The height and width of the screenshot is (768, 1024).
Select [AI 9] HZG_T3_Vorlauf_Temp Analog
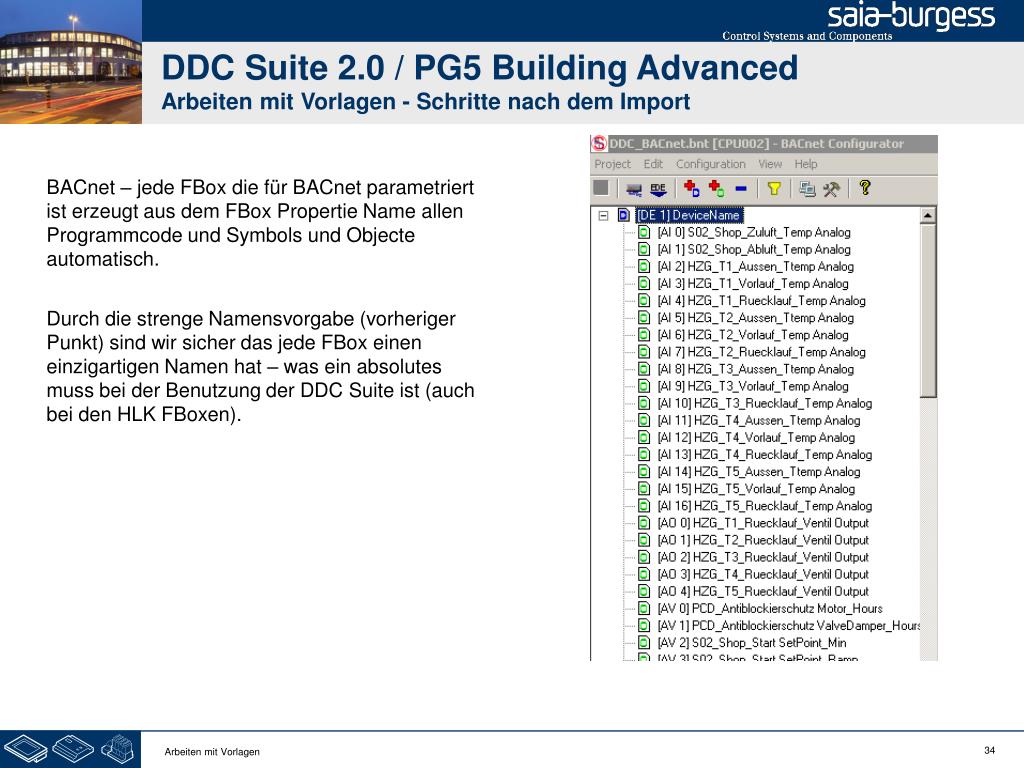[753, 386]
